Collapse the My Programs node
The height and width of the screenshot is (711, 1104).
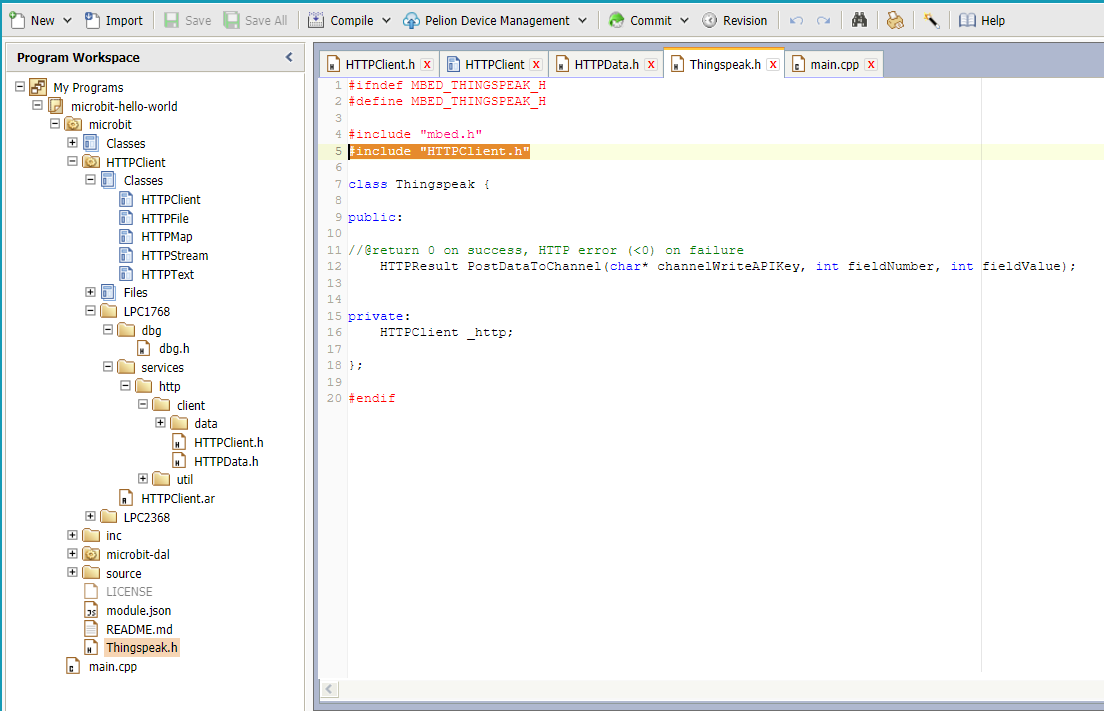tap(20, 87)
